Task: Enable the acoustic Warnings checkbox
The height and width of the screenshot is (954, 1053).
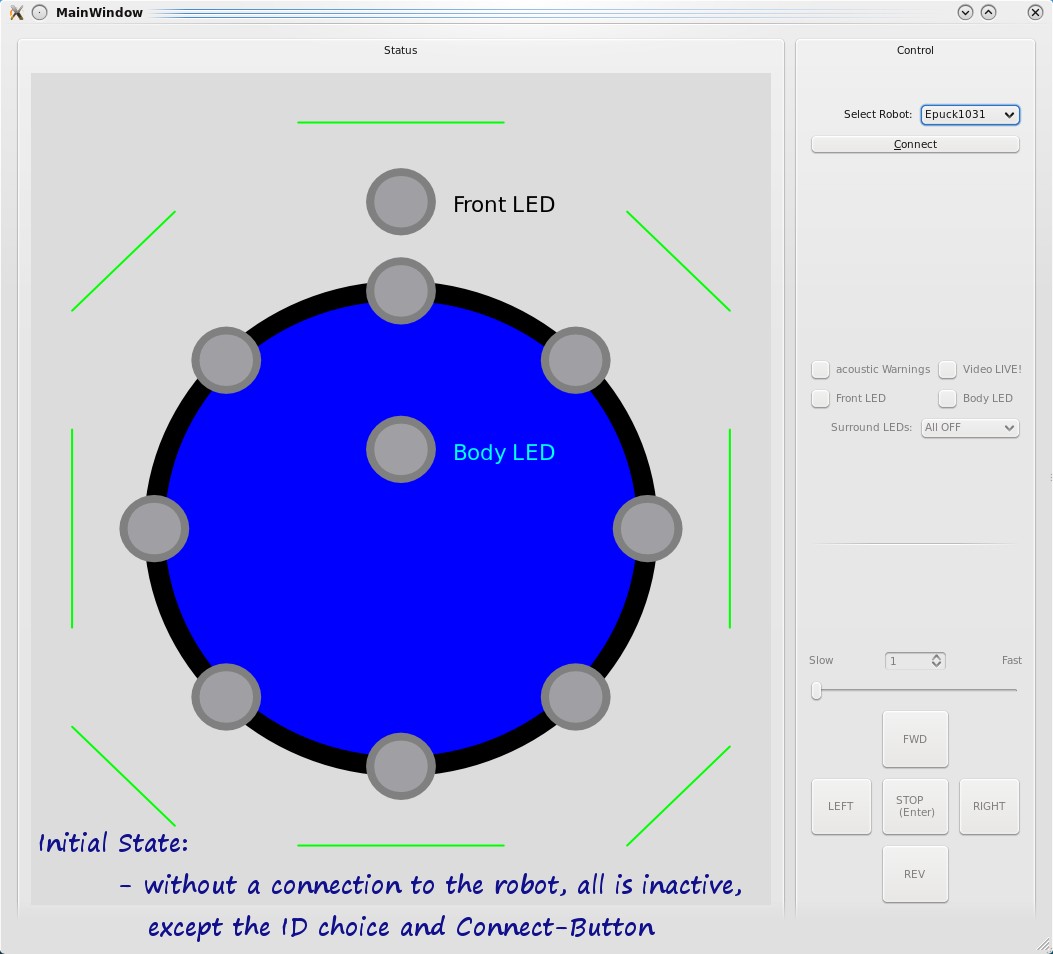Action: (x=821, y=370)
